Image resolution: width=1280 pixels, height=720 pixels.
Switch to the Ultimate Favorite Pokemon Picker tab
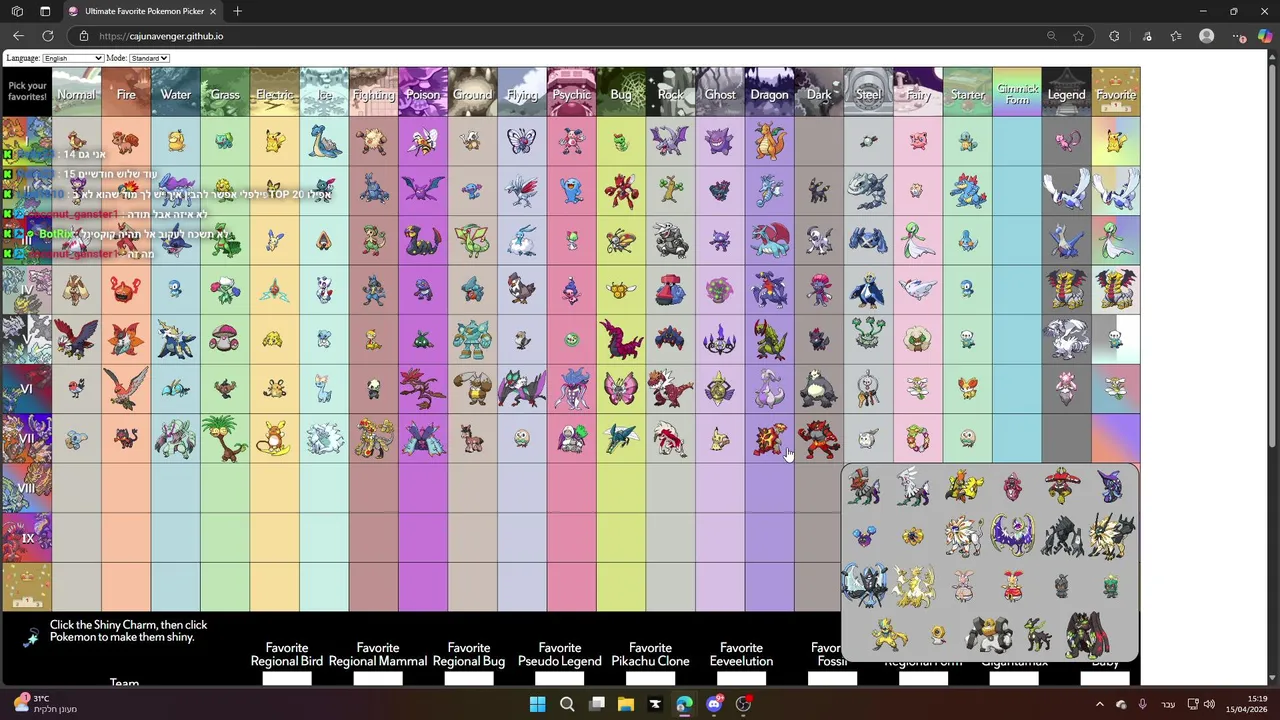[x=142, y=11]
